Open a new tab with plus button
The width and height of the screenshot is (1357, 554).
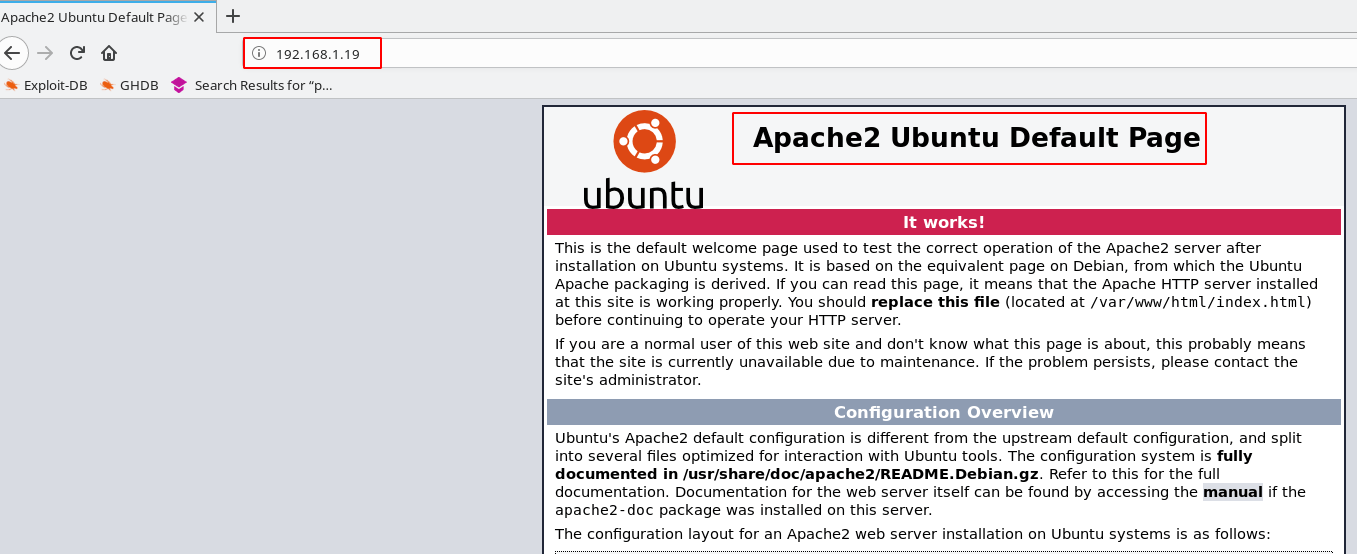coord(233,16)
